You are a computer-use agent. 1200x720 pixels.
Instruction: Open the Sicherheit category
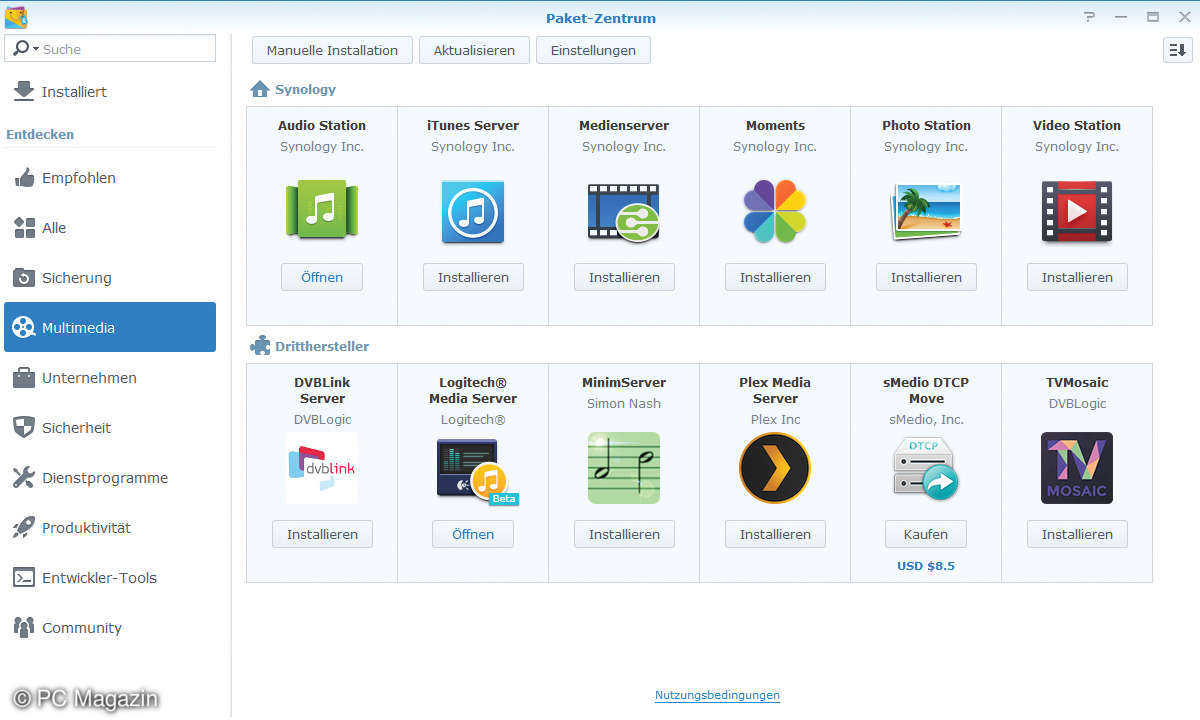coord(110,428)
